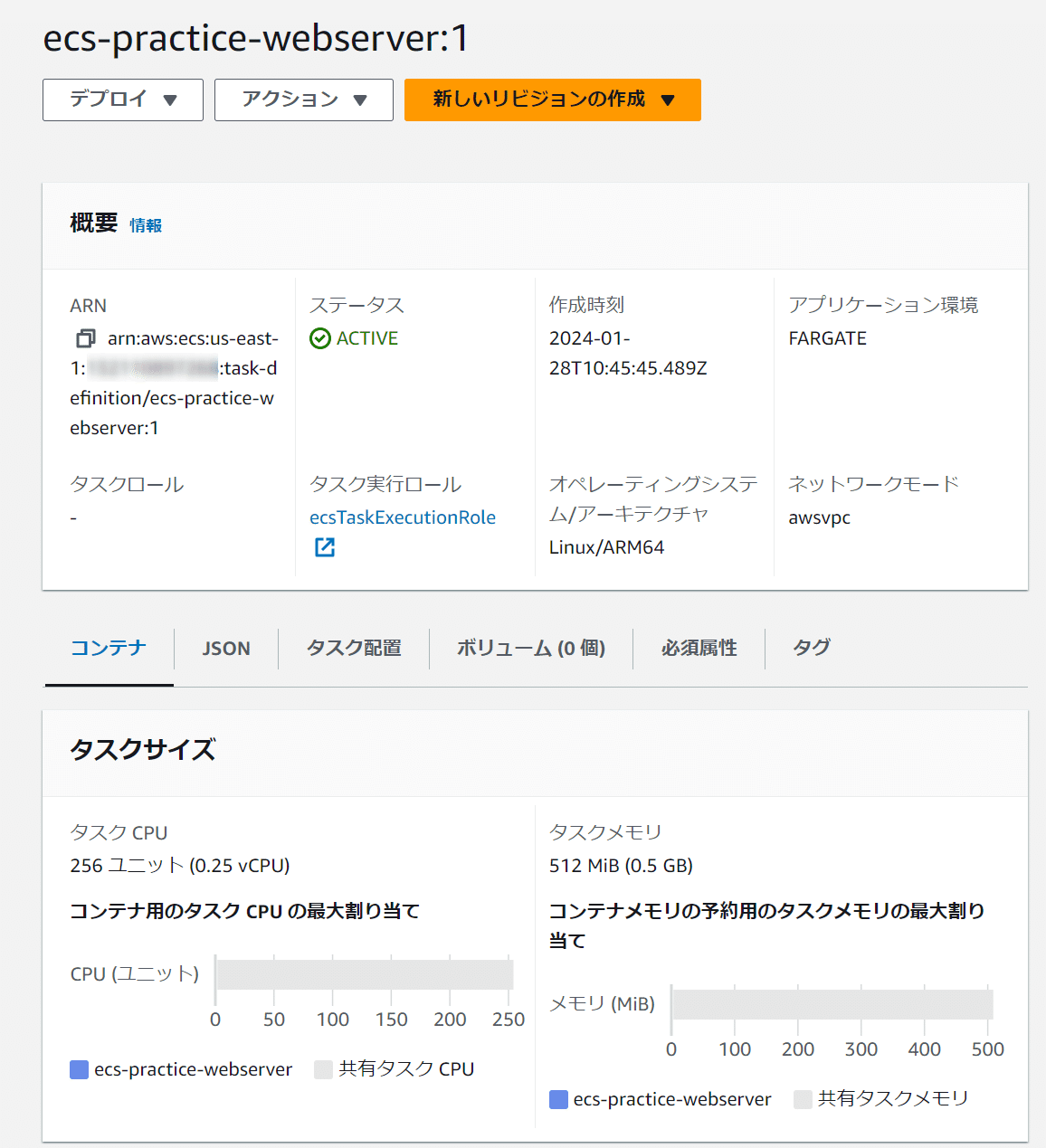
Task: Switch to the JSON tab
Action: tap(226, 649)
